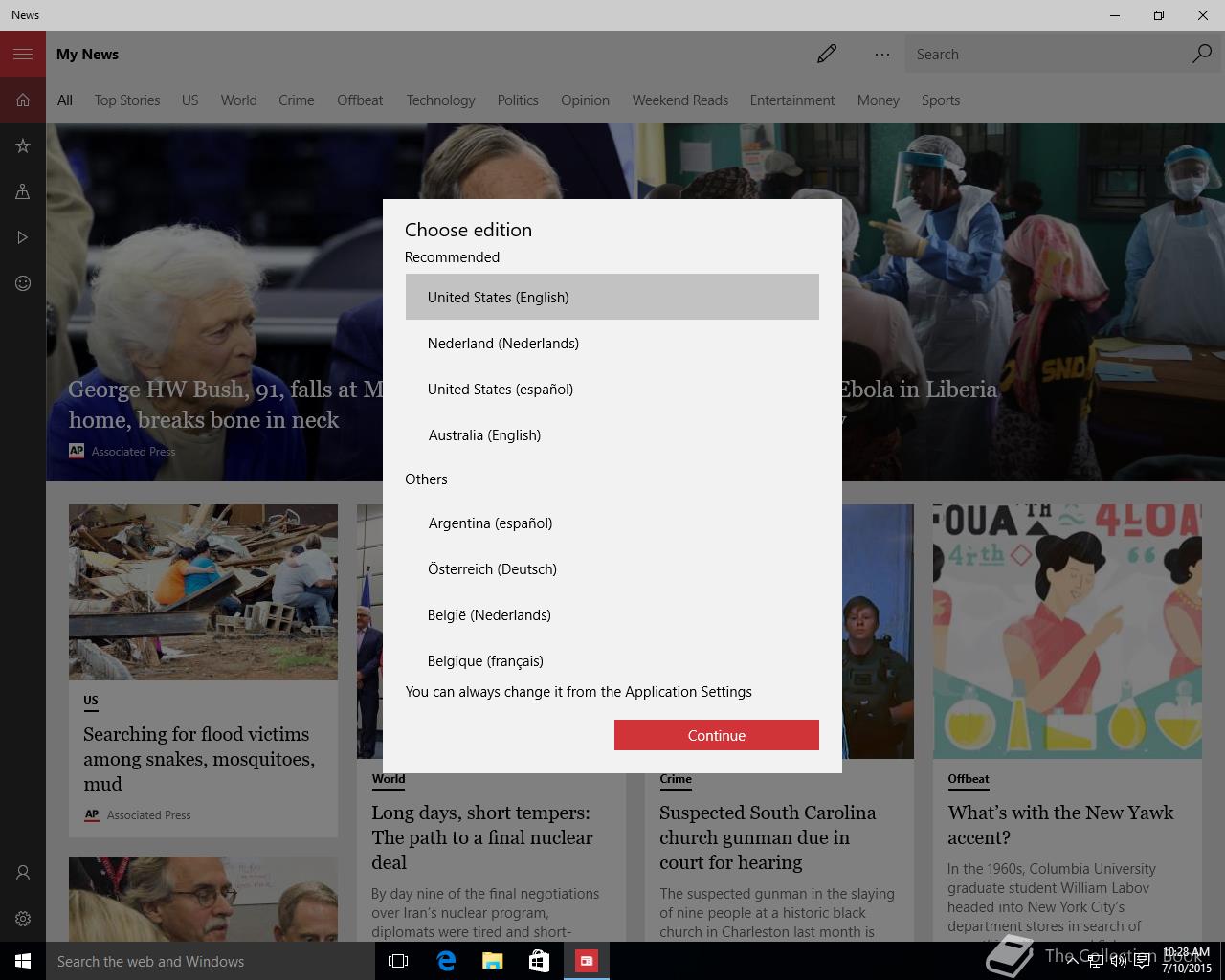
Task: Open Interests star icon in sidebar
Action: coord(23,145)
